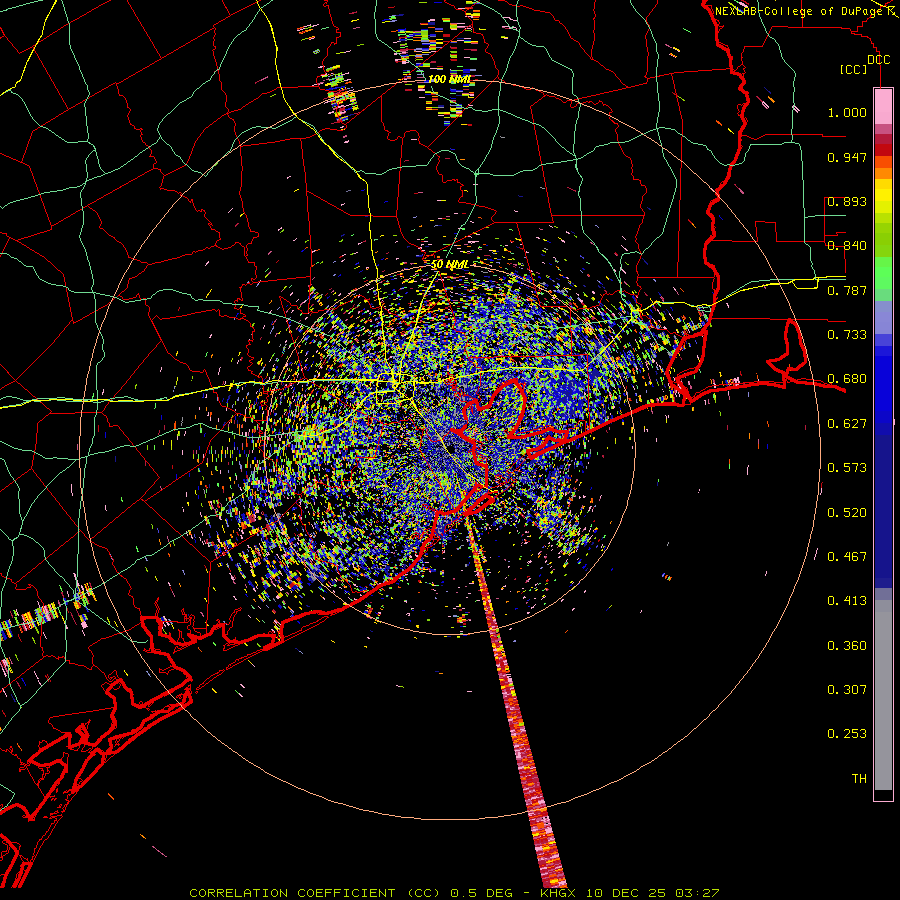Click the pink segment of the color bar
This screenshot has height=900, width=900.
coord(883,106)
